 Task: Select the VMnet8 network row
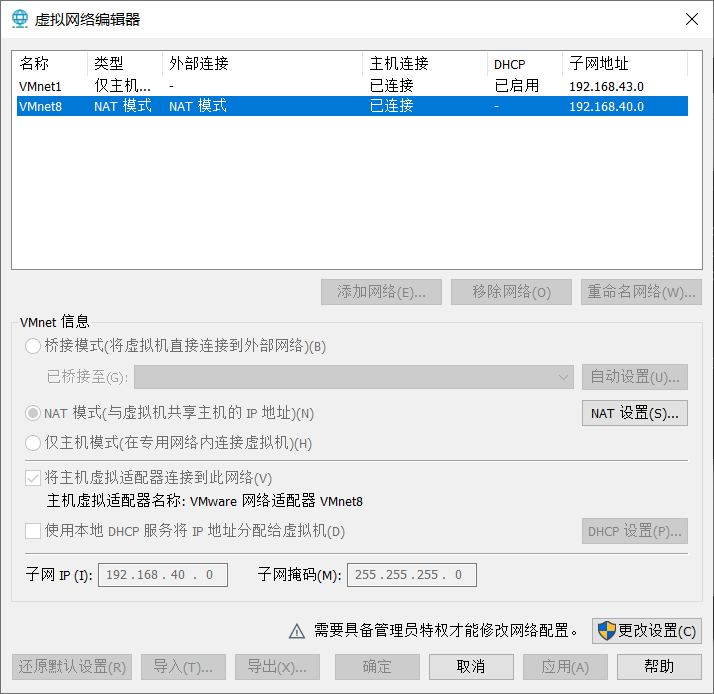pyautogui.click(x=352, y=106)
